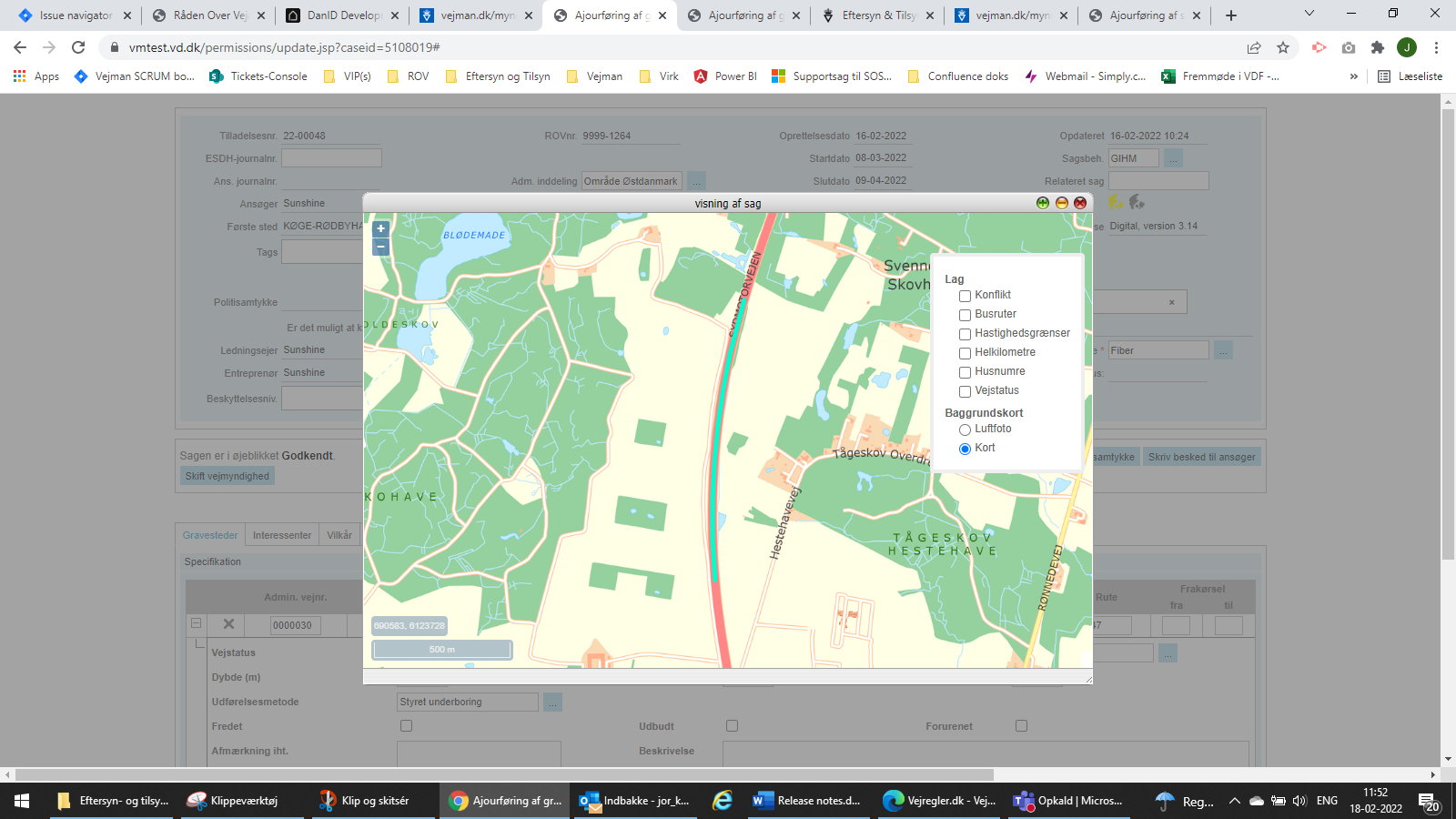Select Luftfoto as background map
Screen dimensions: 1456x819
[x=965, y=430]
